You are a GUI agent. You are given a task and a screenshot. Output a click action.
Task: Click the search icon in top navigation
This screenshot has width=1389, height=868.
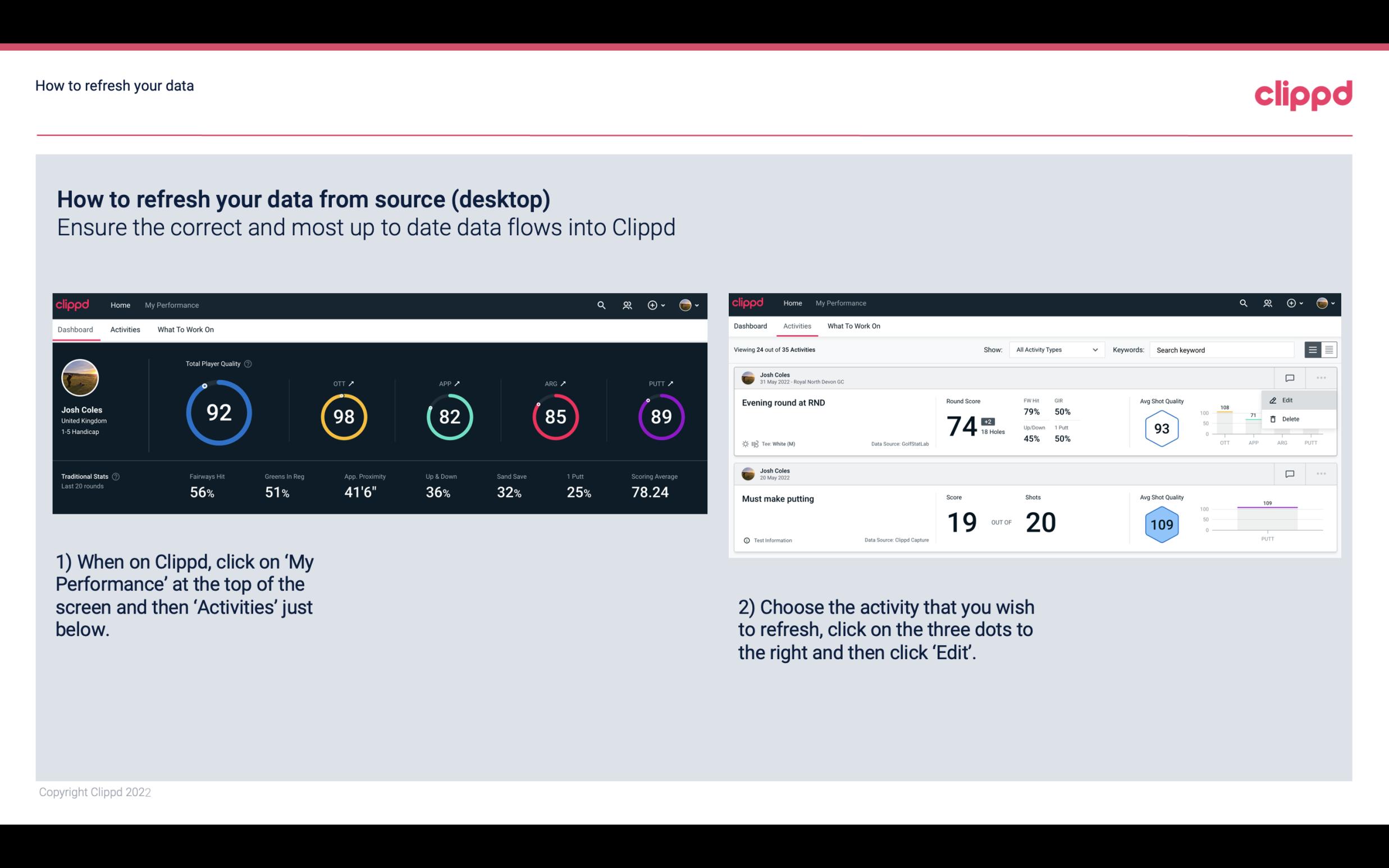coord(600,304)
